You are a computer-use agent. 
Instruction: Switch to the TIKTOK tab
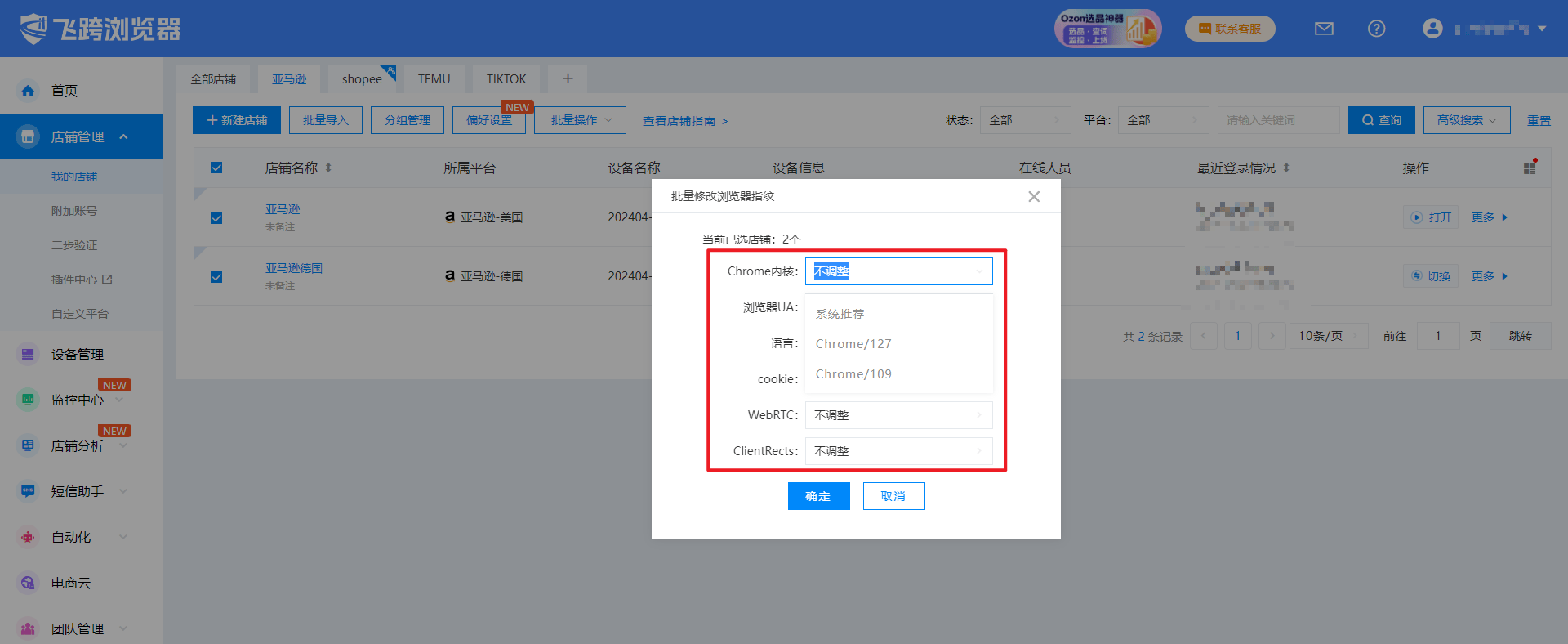506,79
